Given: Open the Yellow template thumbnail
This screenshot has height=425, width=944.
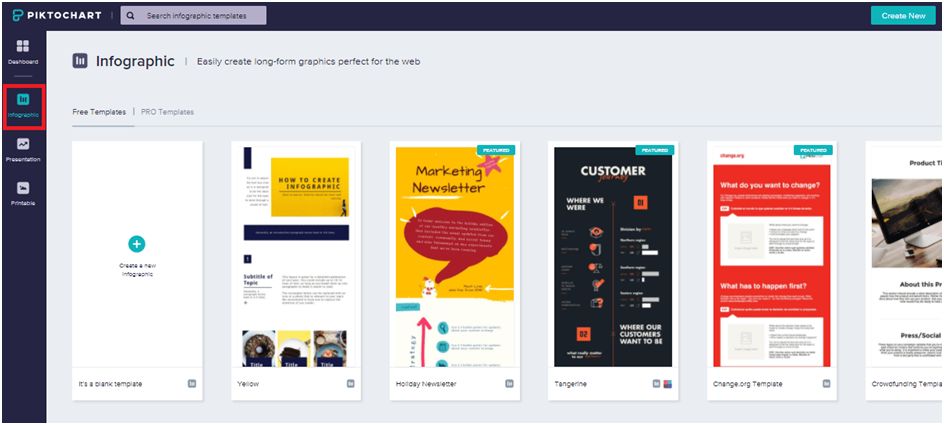Looking at the screenshot, I should coord(295,255).
